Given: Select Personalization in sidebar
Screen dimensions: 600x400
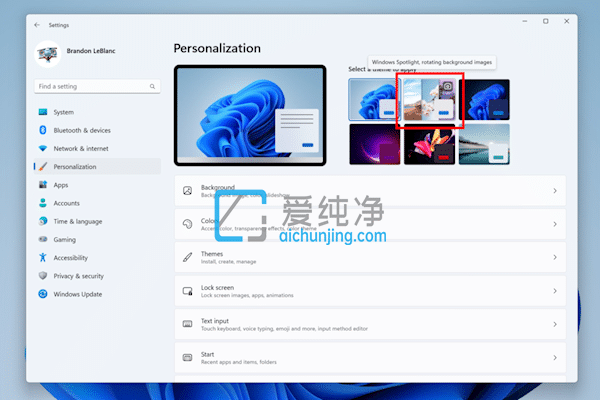Looking at the screenshot, I should click(x=97, y=167).
